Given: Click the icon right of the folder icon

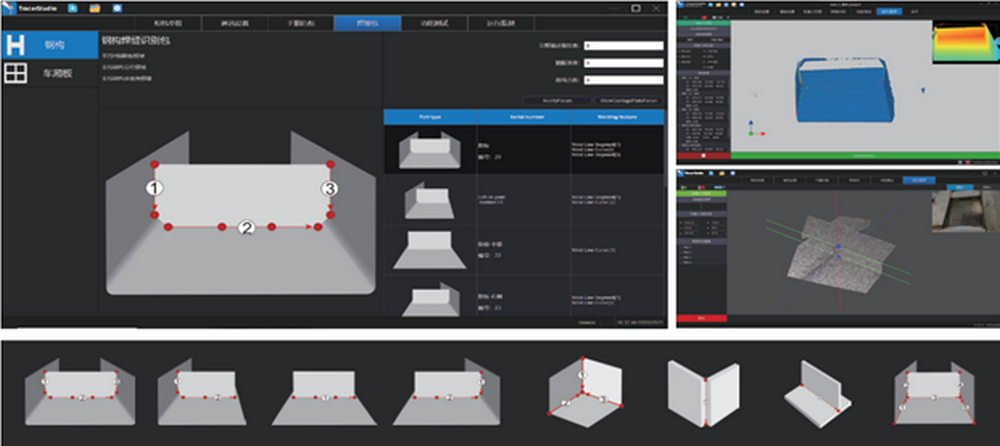Looking at the screenshot, I should coord(117,8).
